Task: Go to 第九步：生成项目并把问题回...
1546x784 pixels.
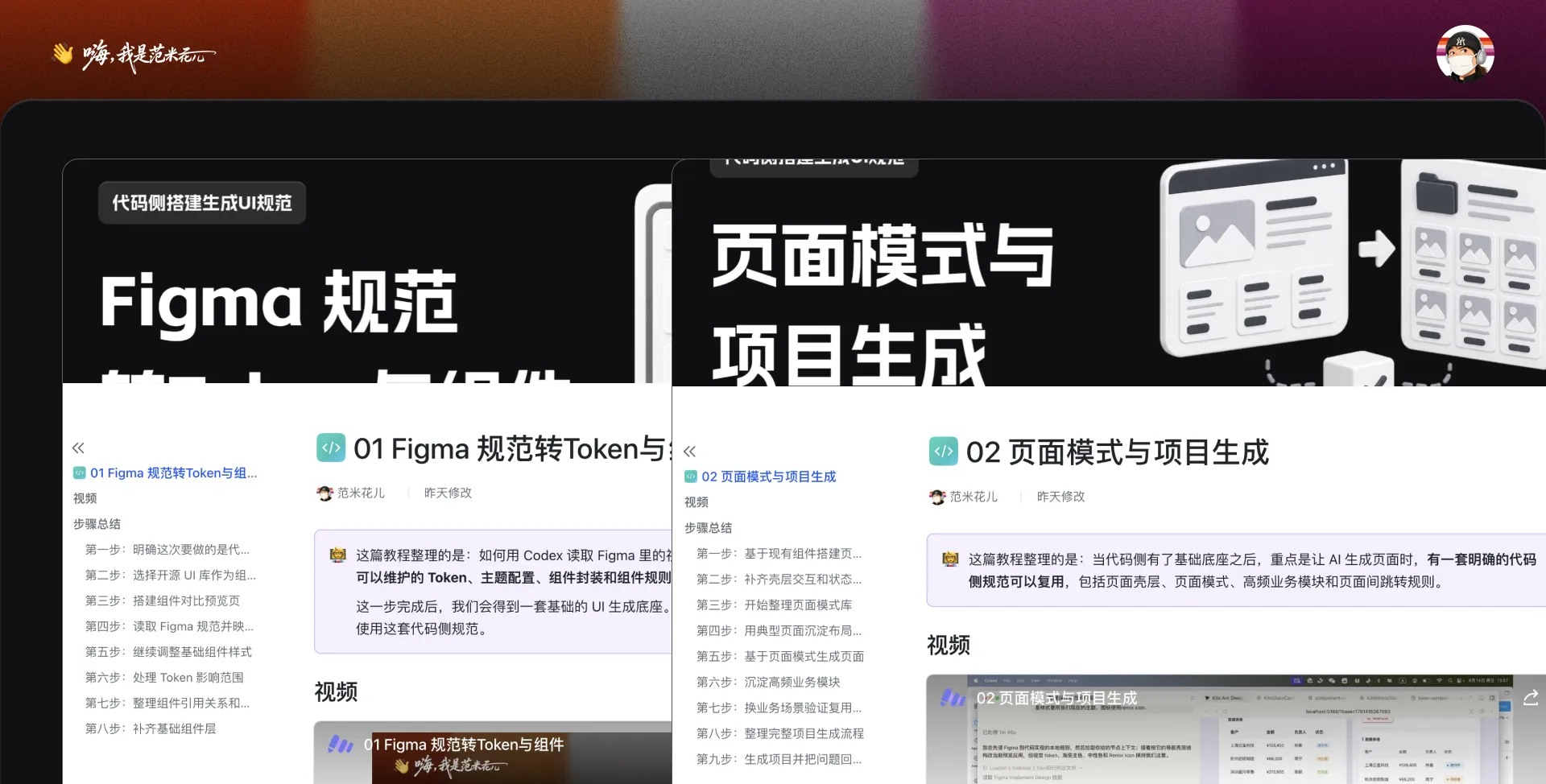Action: (779, 760)
